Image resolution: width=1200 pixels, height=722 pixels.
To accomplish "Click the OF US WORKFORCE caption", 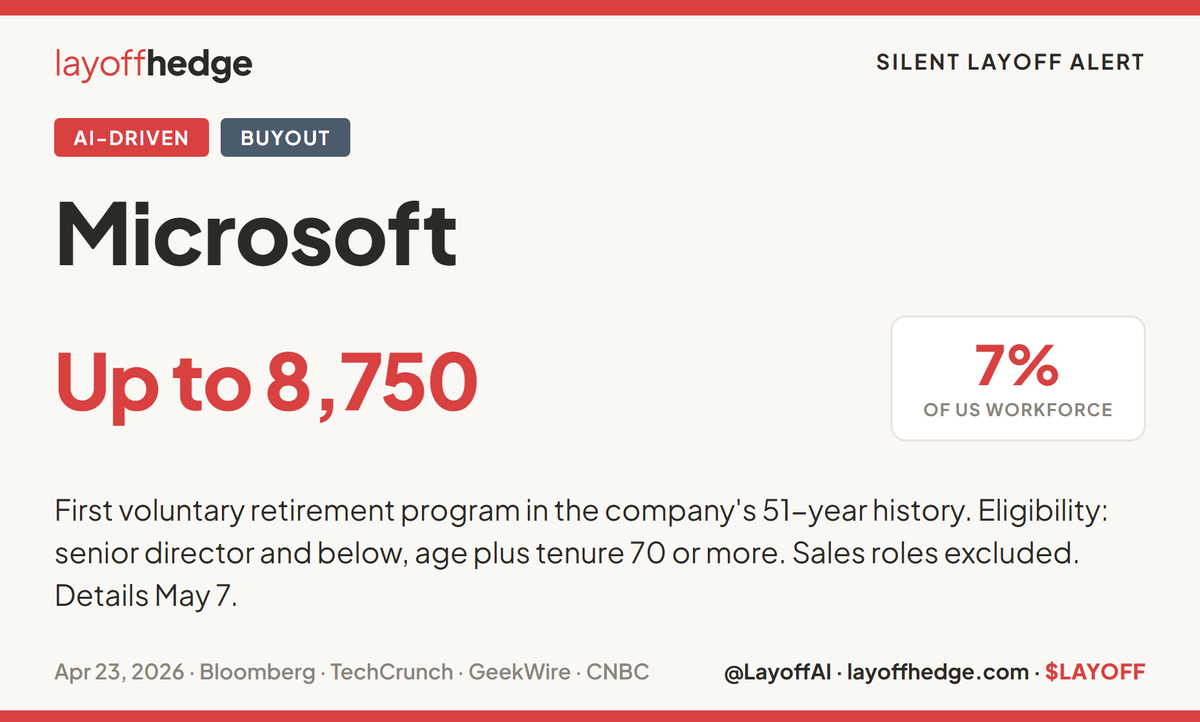I will (1018, 410).
